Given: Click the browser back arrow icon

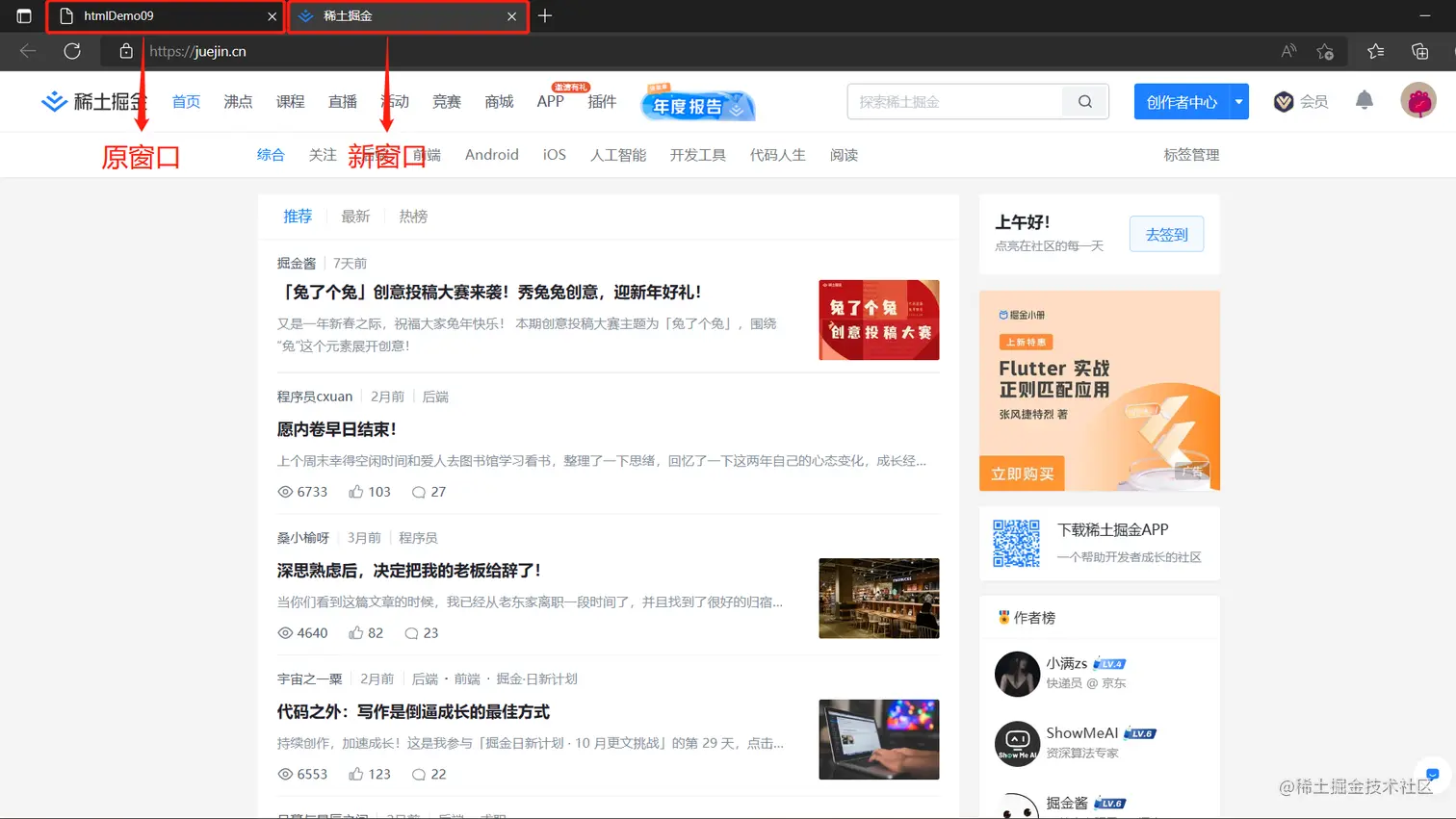Looking at the screenshot, I should [28, 51].
